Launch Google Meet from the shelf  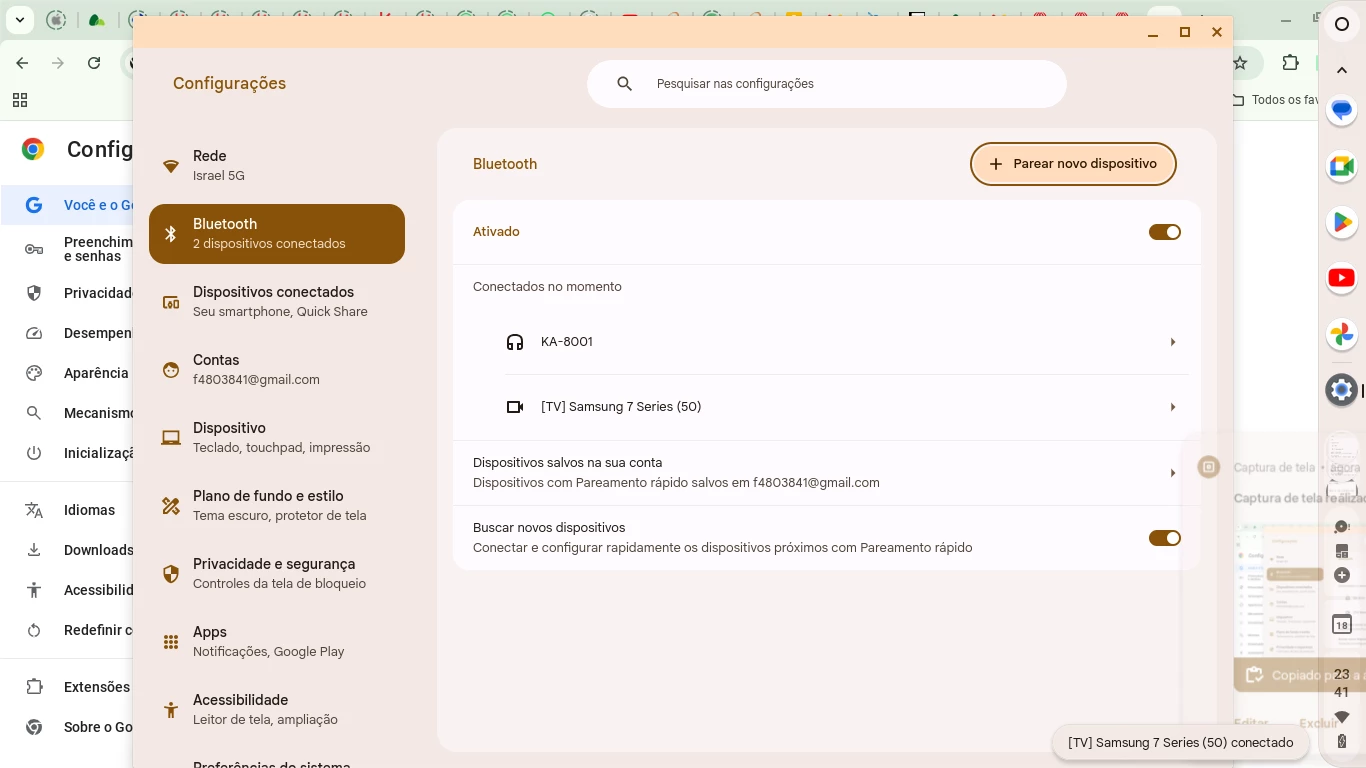click(1342, 166)
